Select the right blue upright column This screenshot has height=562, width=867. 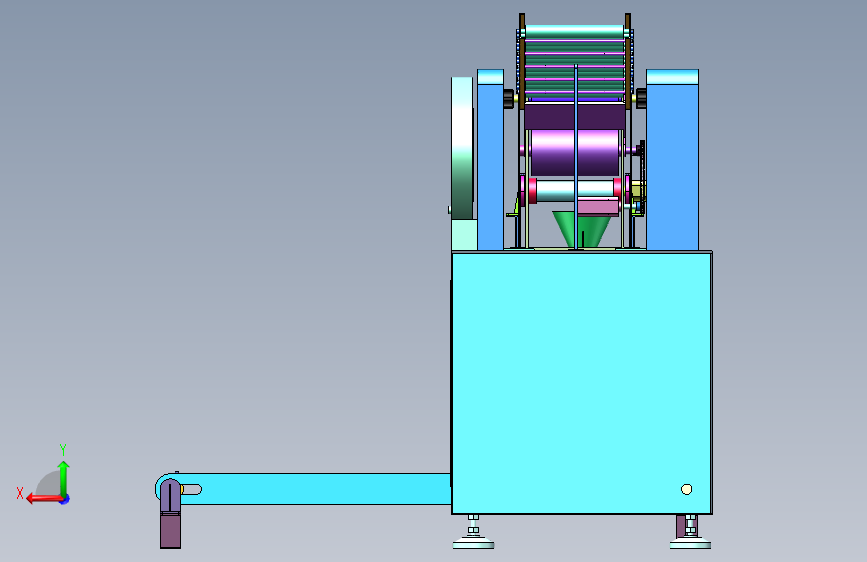(x=672, y=159)
